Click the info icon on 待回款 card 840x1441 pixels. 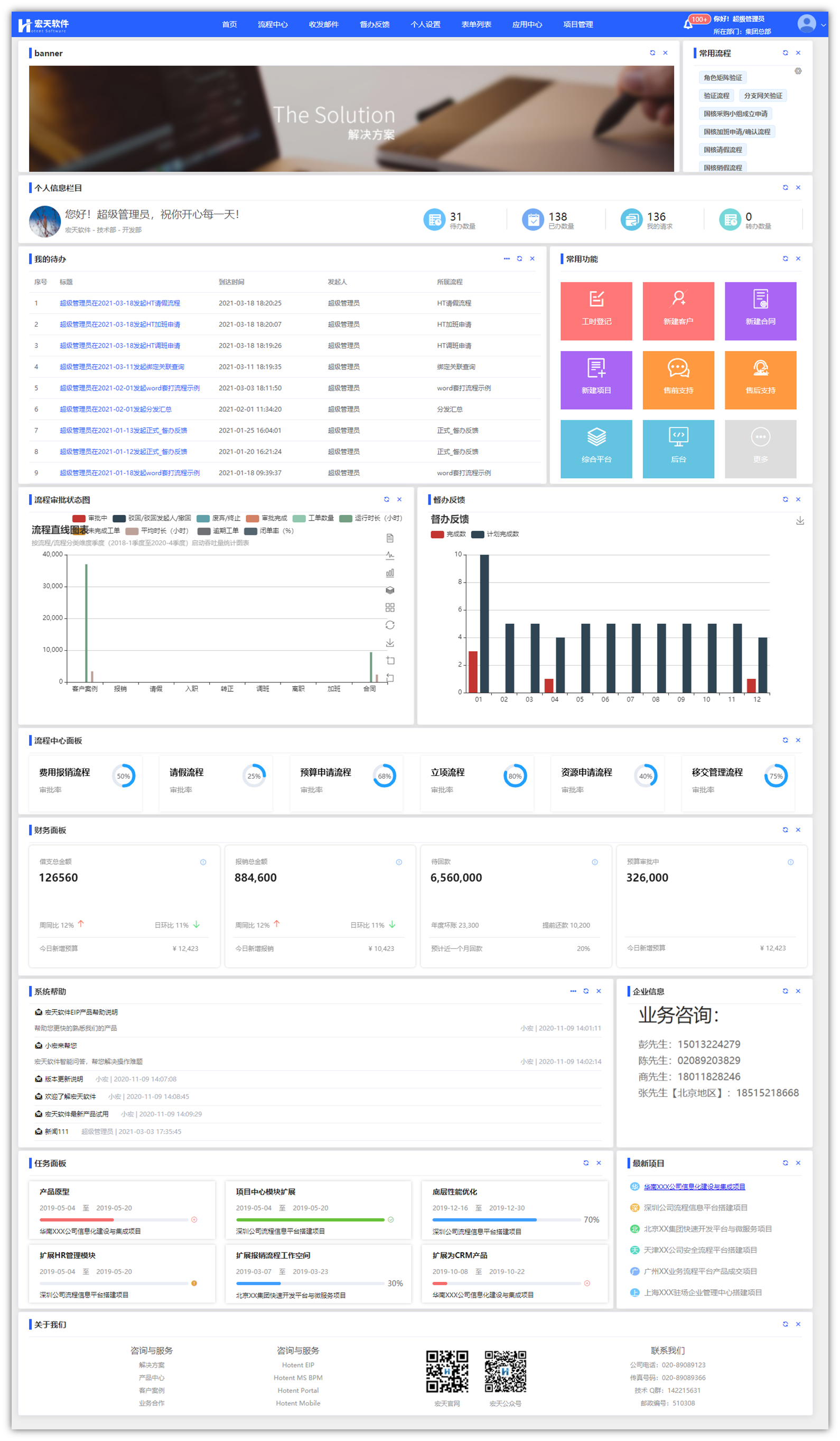[595, 862]
